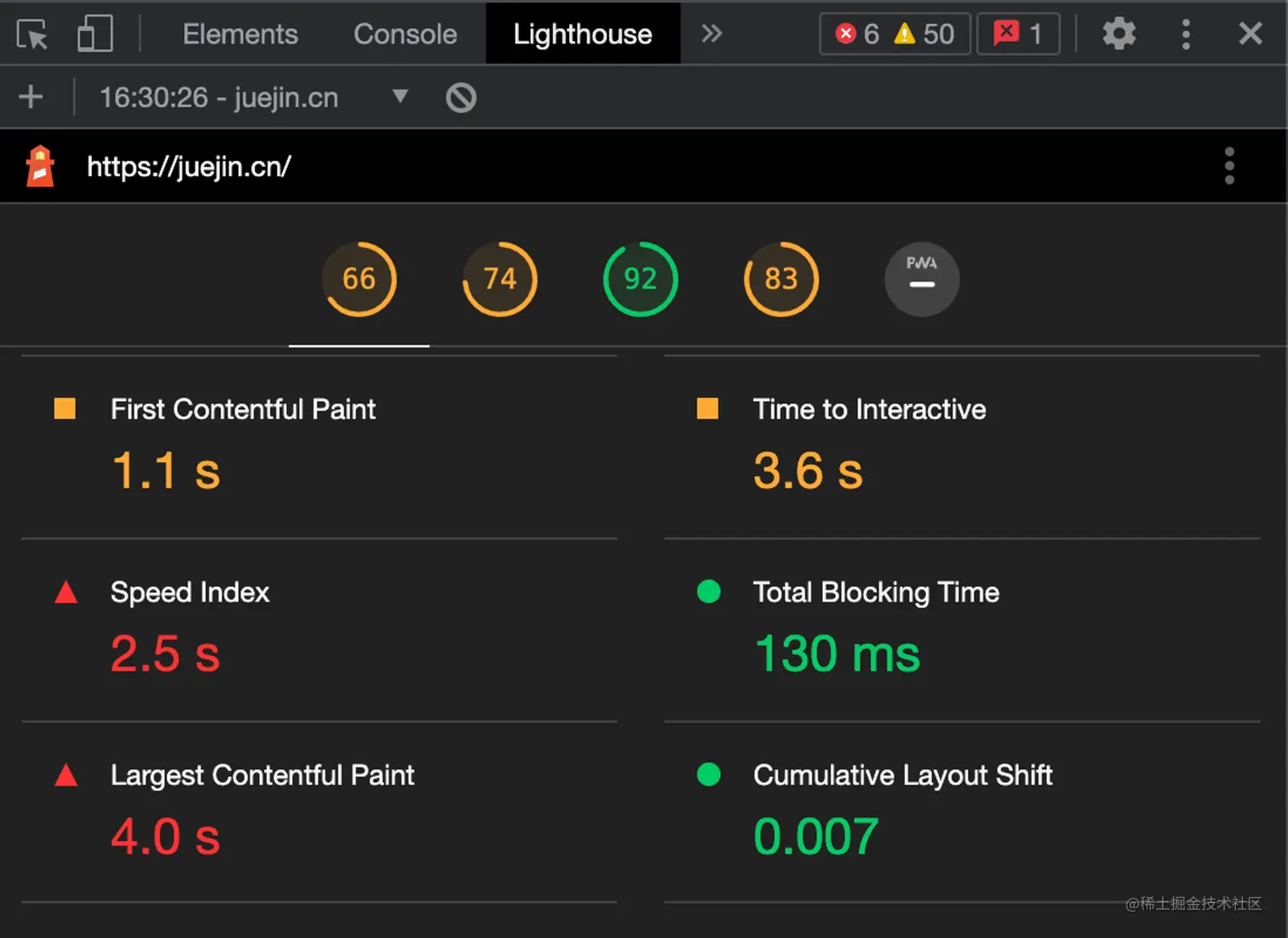Click the orange square beside Time to Interactive
1288x938 pixels.
pyautogui.click(x=707, y=409)
